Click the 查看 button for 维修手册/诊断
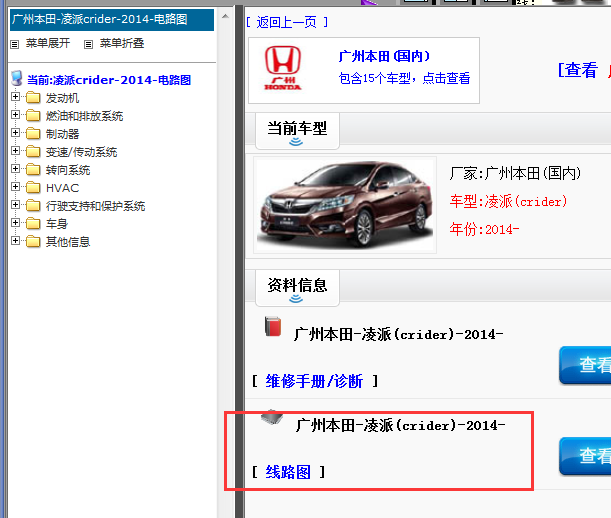611x518 pixels. point(585,365)
